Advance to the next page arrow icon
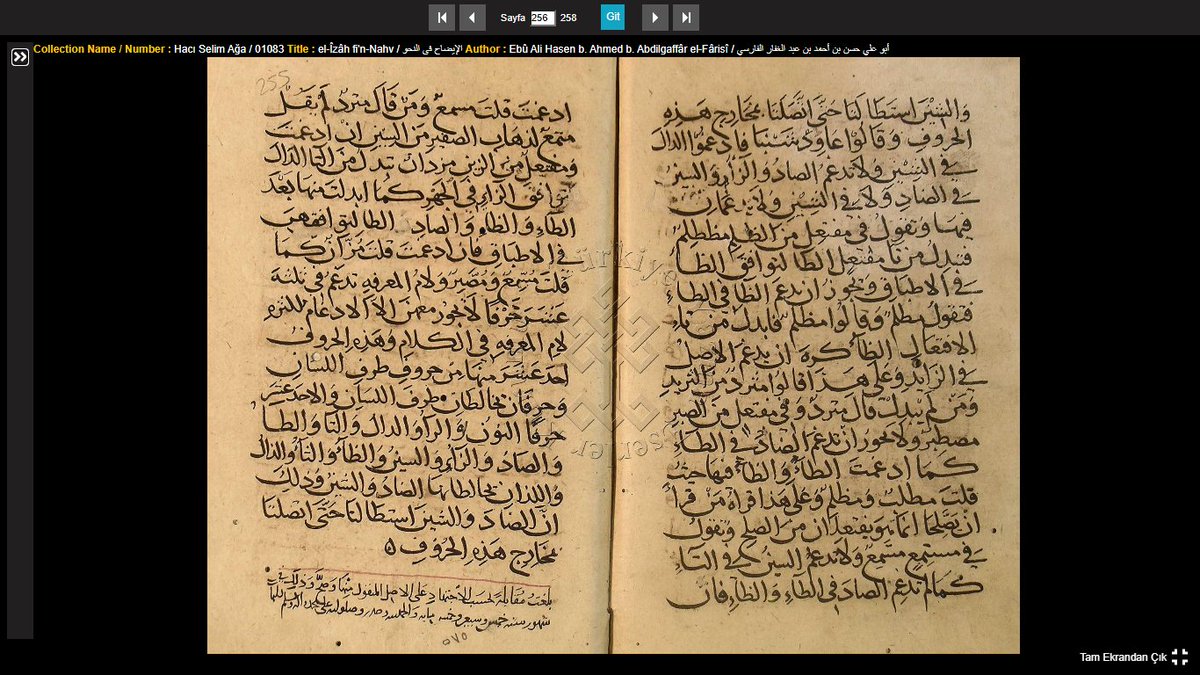The image size is (1200, 675). tap(654, 17)
